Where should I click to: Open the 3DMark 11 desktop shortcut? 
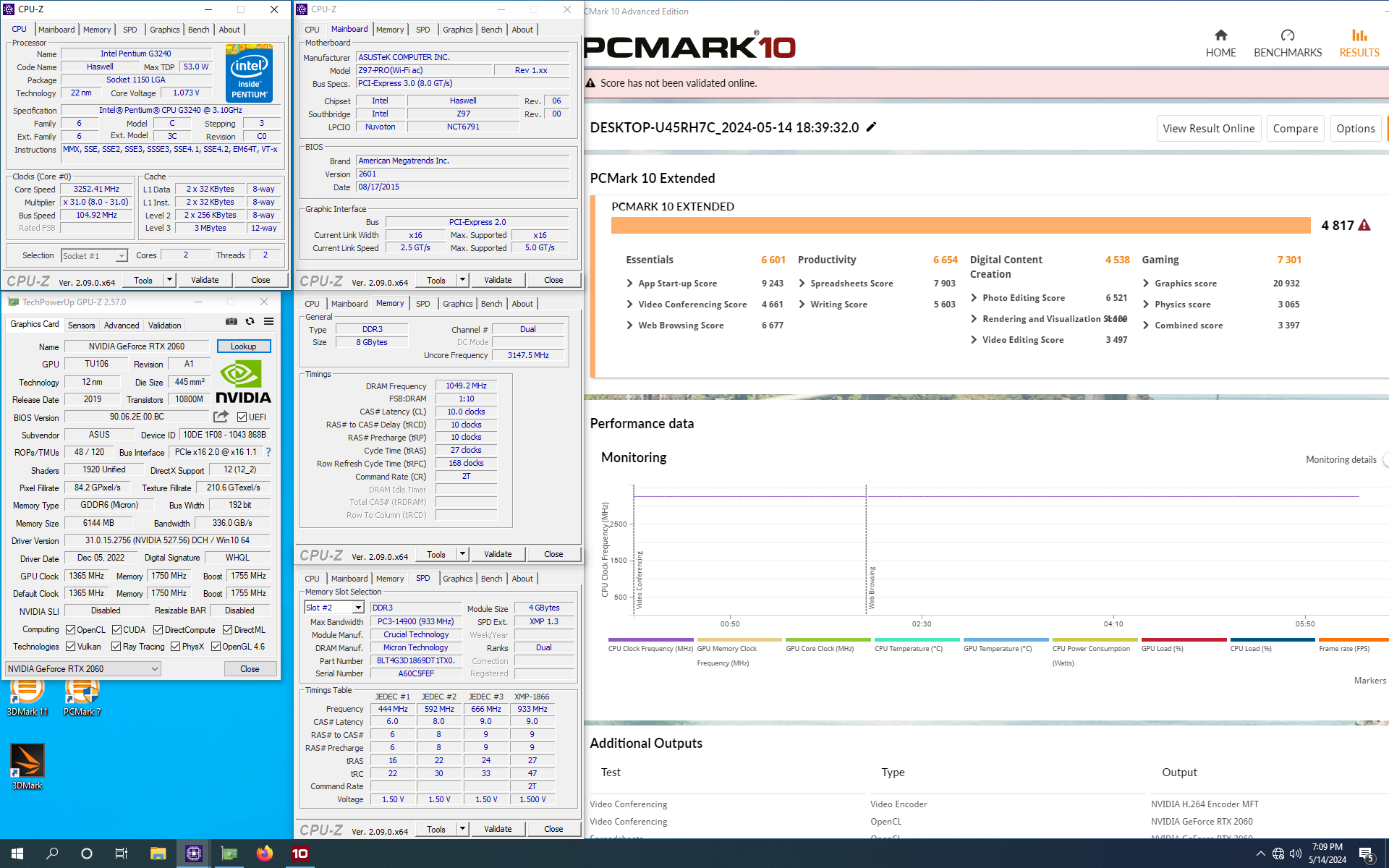27,696
